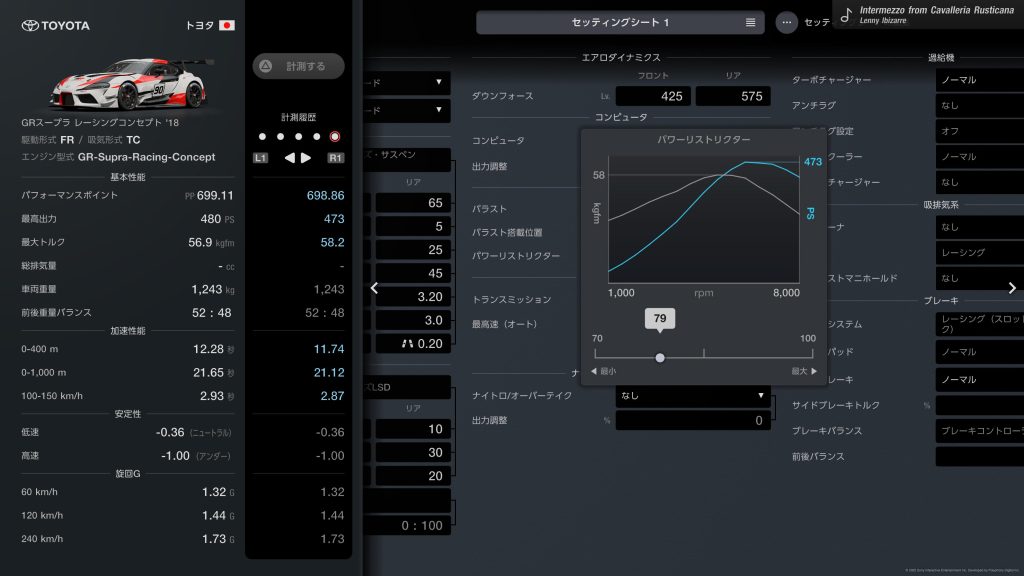Viewport: 1024px width, 576px height.
Task: Go to next measurement with right triangle
Action: pyautogui.click(x=306, y=157)
